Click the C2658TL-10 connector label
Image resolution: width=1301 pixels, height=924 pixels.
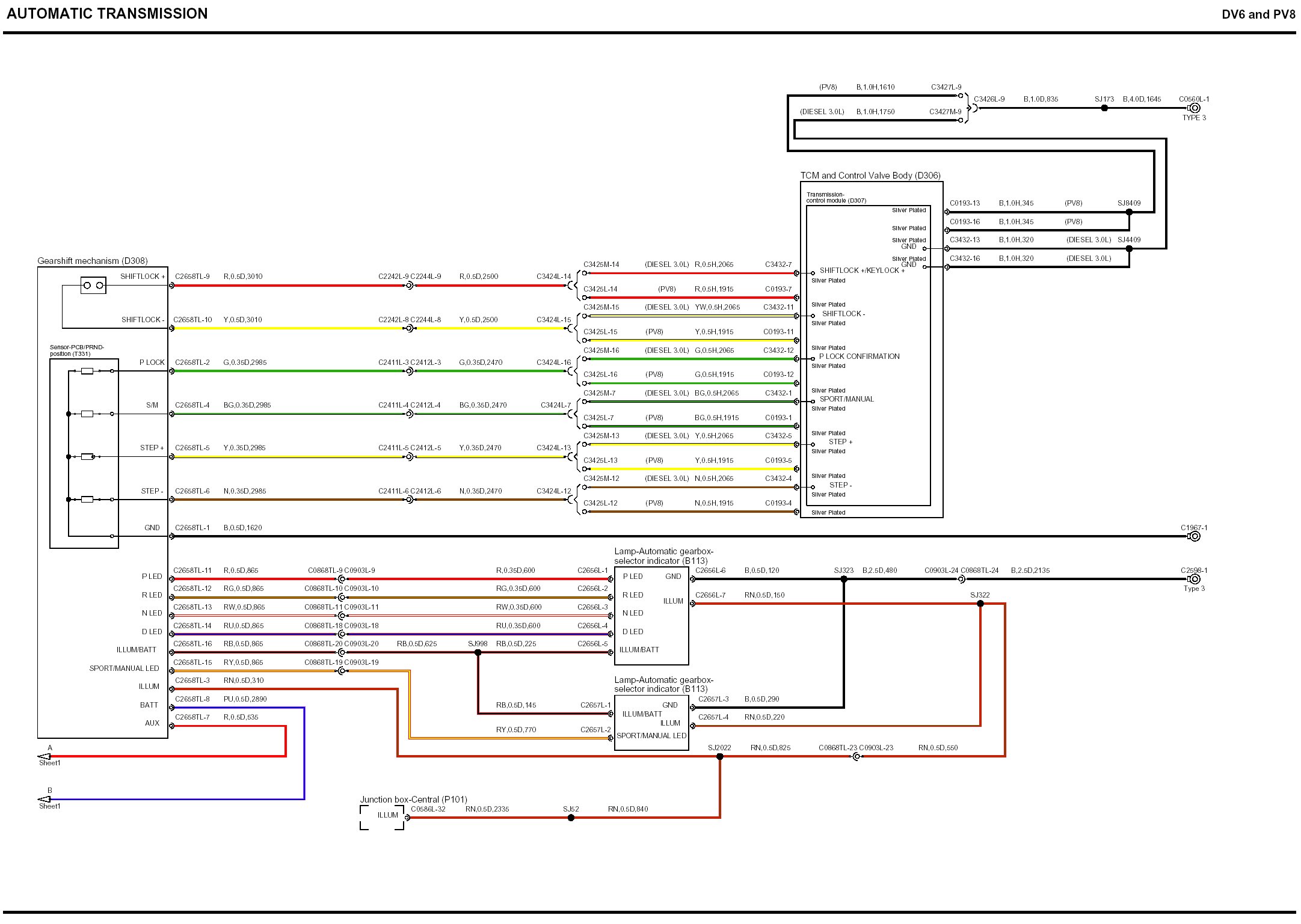(x=192, y=320)
